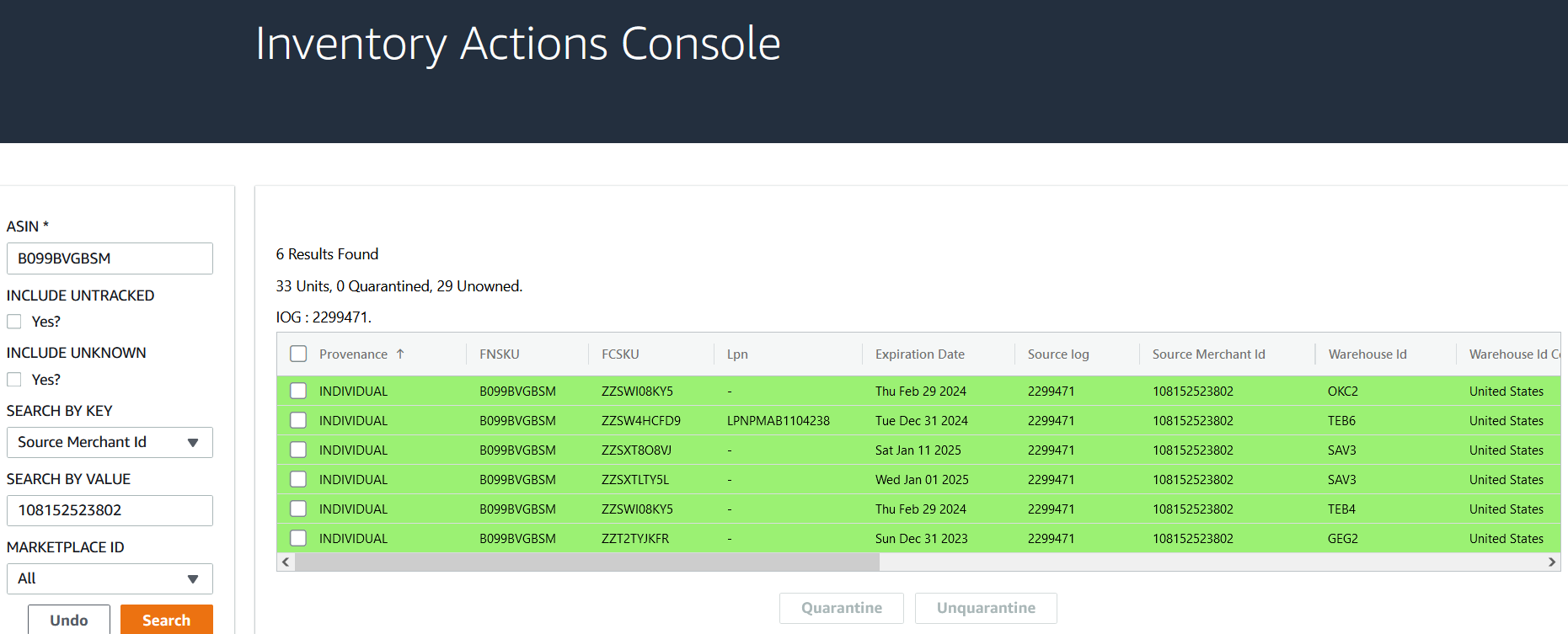1568x634 pixels.
Task: Click SAV3 in the ZZSXT8O8VJ row
Action: pyautogui.click(x=1342, y=450)
